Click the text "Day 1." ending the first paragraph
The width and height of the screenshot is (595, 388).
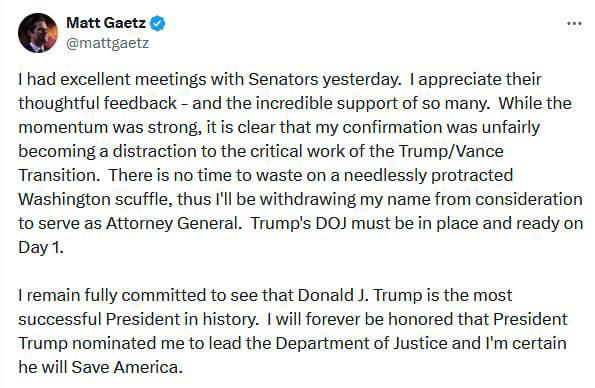(x=41, y=248)
